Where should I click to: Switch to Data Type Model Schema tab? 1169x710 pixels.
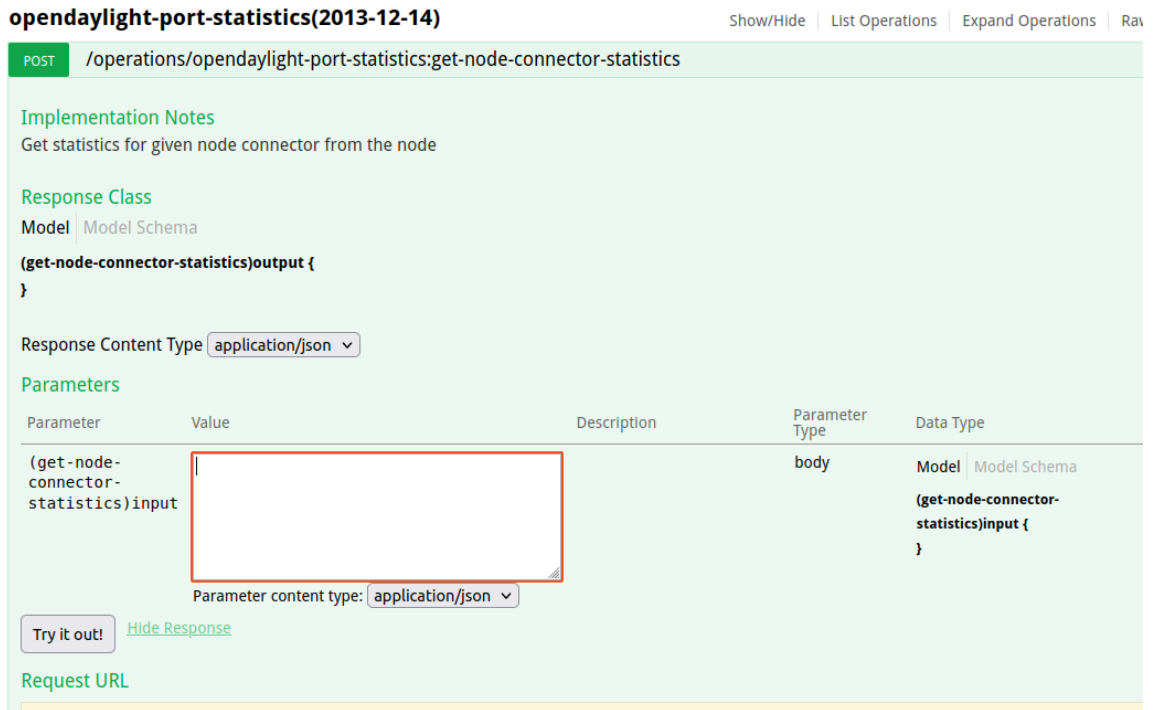tap(1024, 467)
